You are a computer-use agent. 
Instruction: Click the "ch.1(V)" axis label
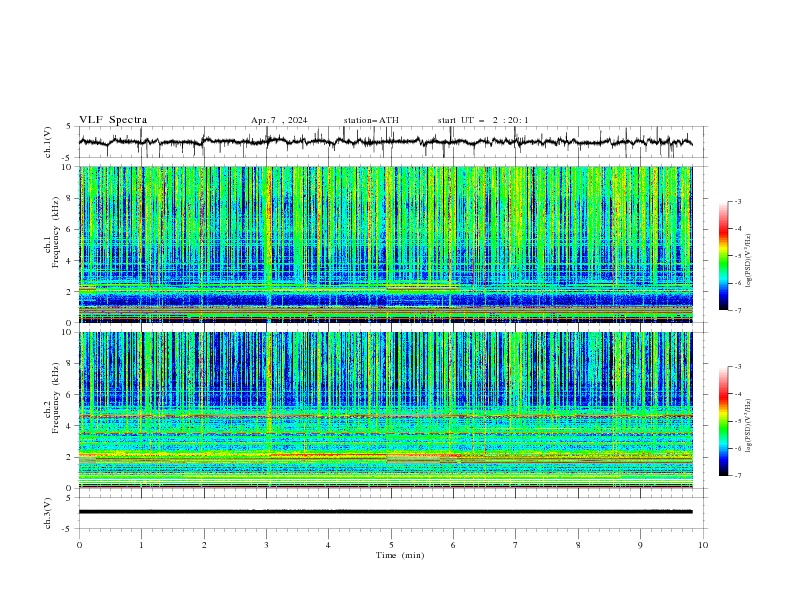tap(47, 142)
